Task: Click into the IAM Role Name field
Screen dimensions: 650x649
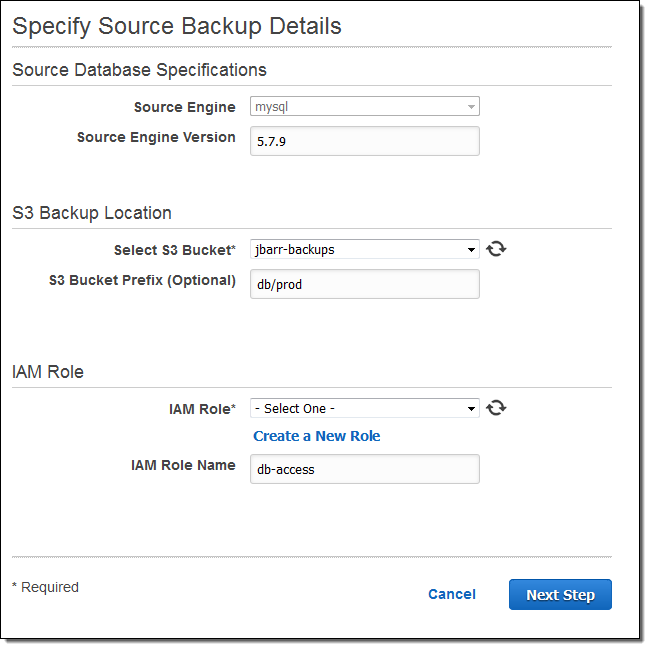Action: 364,469
